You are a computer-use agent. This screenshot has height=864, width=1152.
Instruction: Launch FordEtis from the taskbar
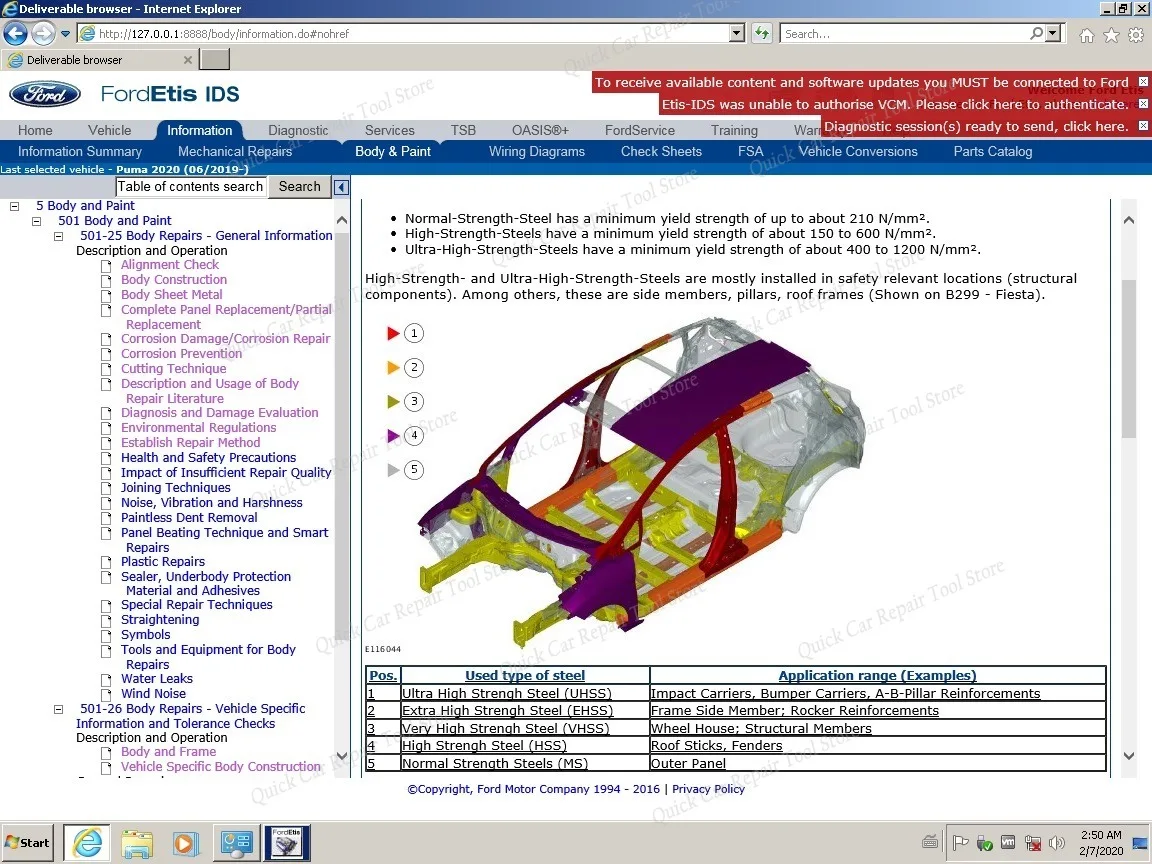(286, 843)
